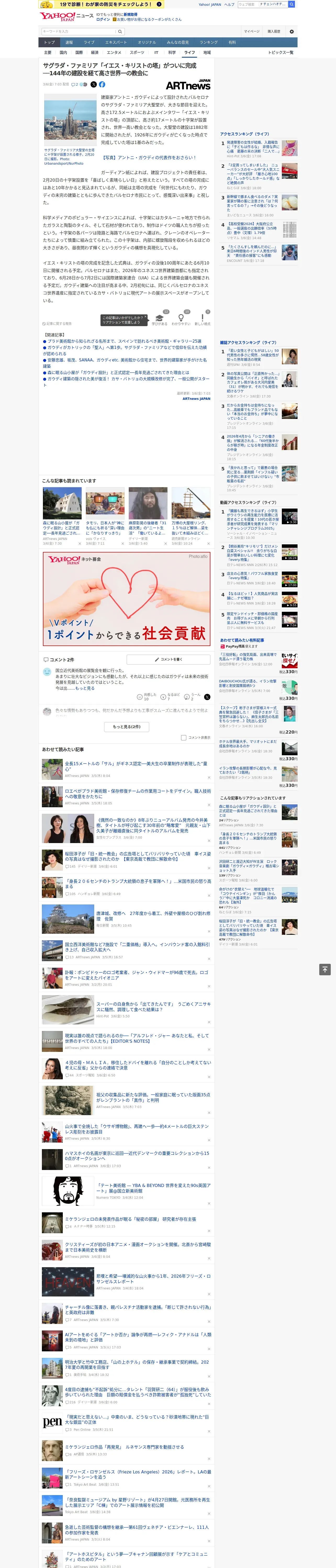Open the エキスパート navigation tab

pos(116,42)
